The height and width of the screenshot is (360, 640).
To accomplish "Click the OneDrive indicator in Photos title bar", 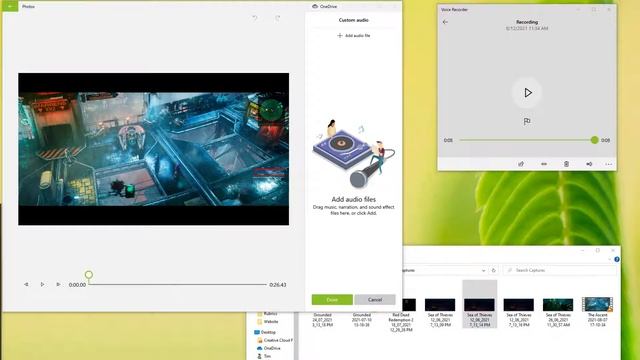I will click(x=324, y=6).
